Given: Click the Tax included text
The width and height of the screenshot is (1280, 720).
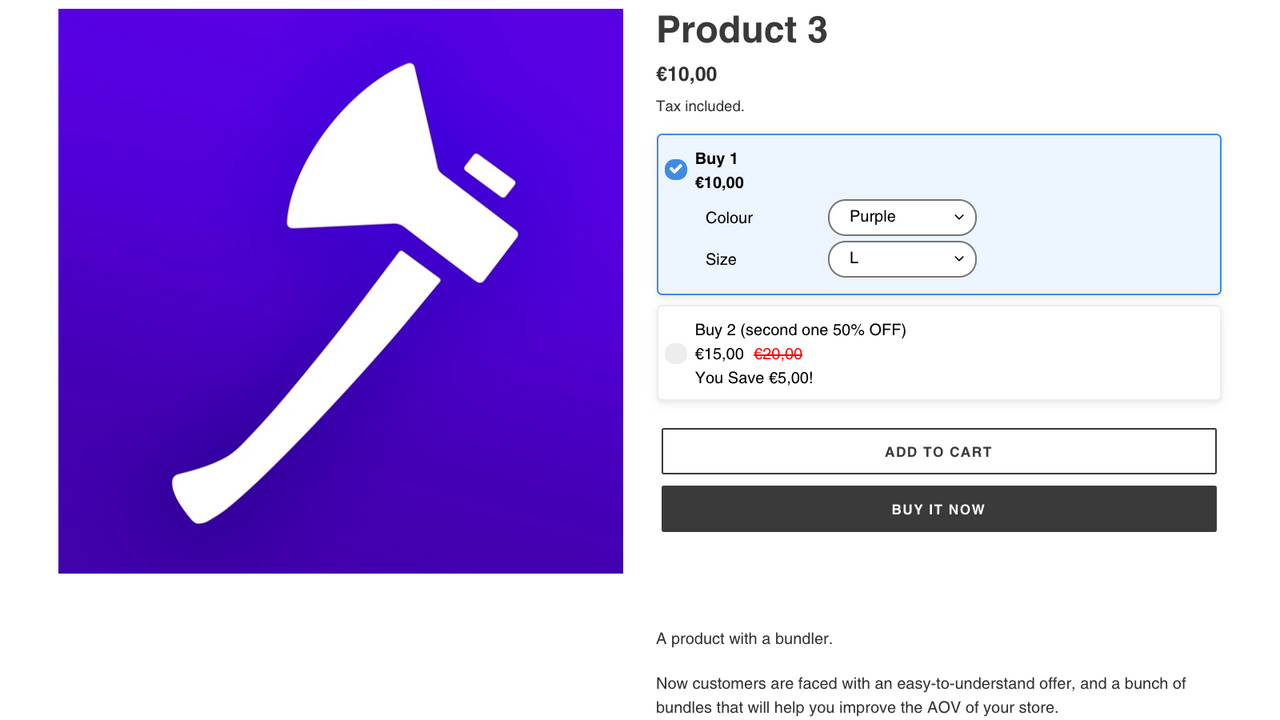Looking at the screenshot, I should coord(700,105).
